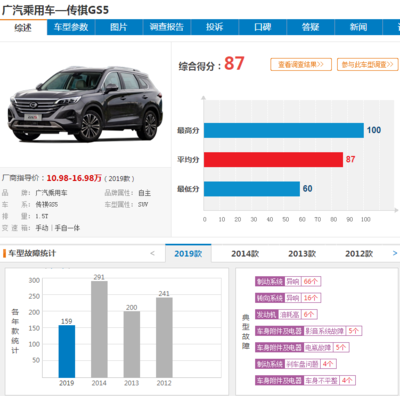Screen dimensions: 400x396
Task: Click the 参与此车型调查 button
Action: pyautogui.click(x=368, y=64)
